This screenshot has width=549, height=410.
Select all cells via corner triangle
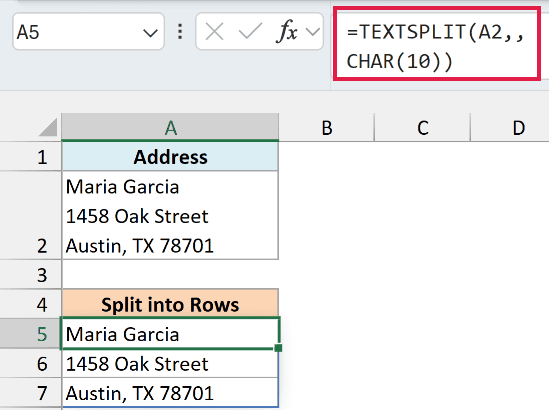coord(48,127)
